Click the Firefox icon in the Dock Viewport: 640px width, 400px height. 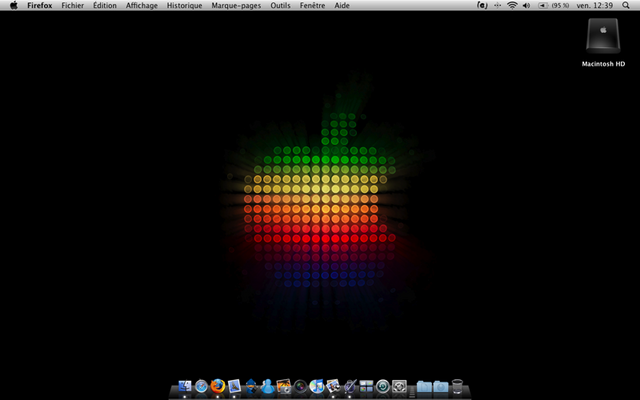tap(218, 386)
